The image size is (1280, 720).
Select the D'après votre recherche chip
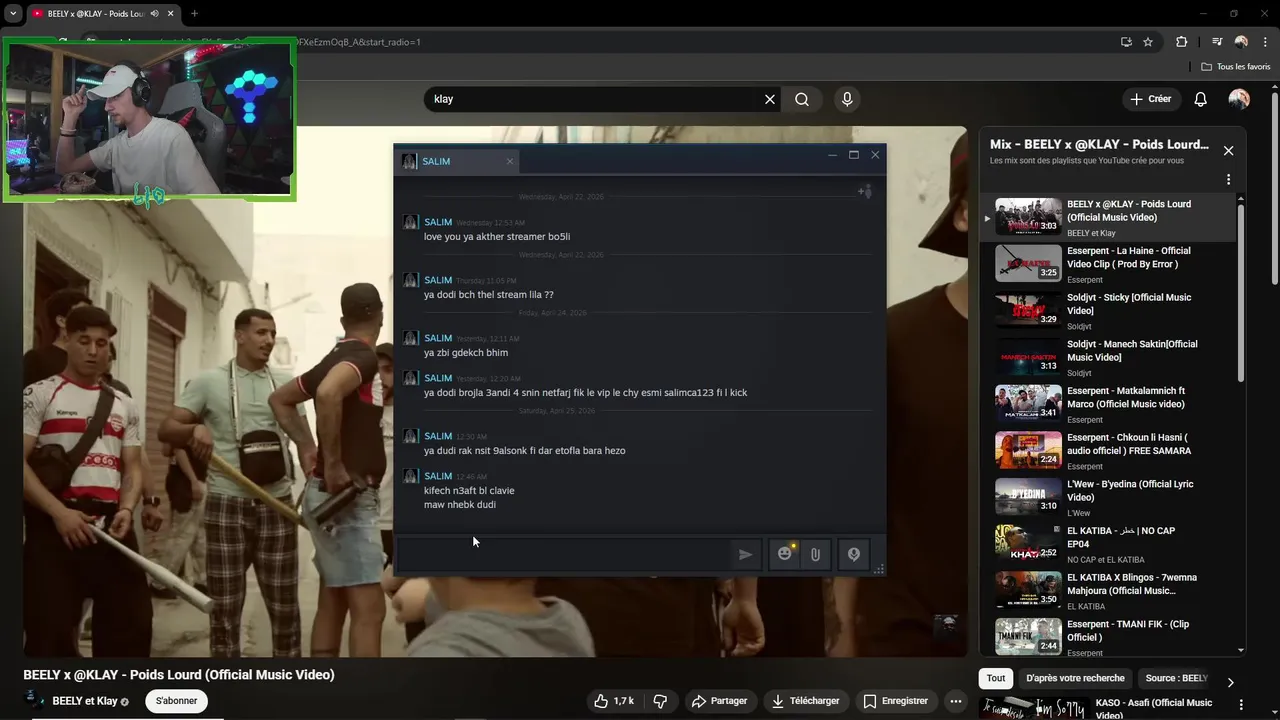point(1075,678)
